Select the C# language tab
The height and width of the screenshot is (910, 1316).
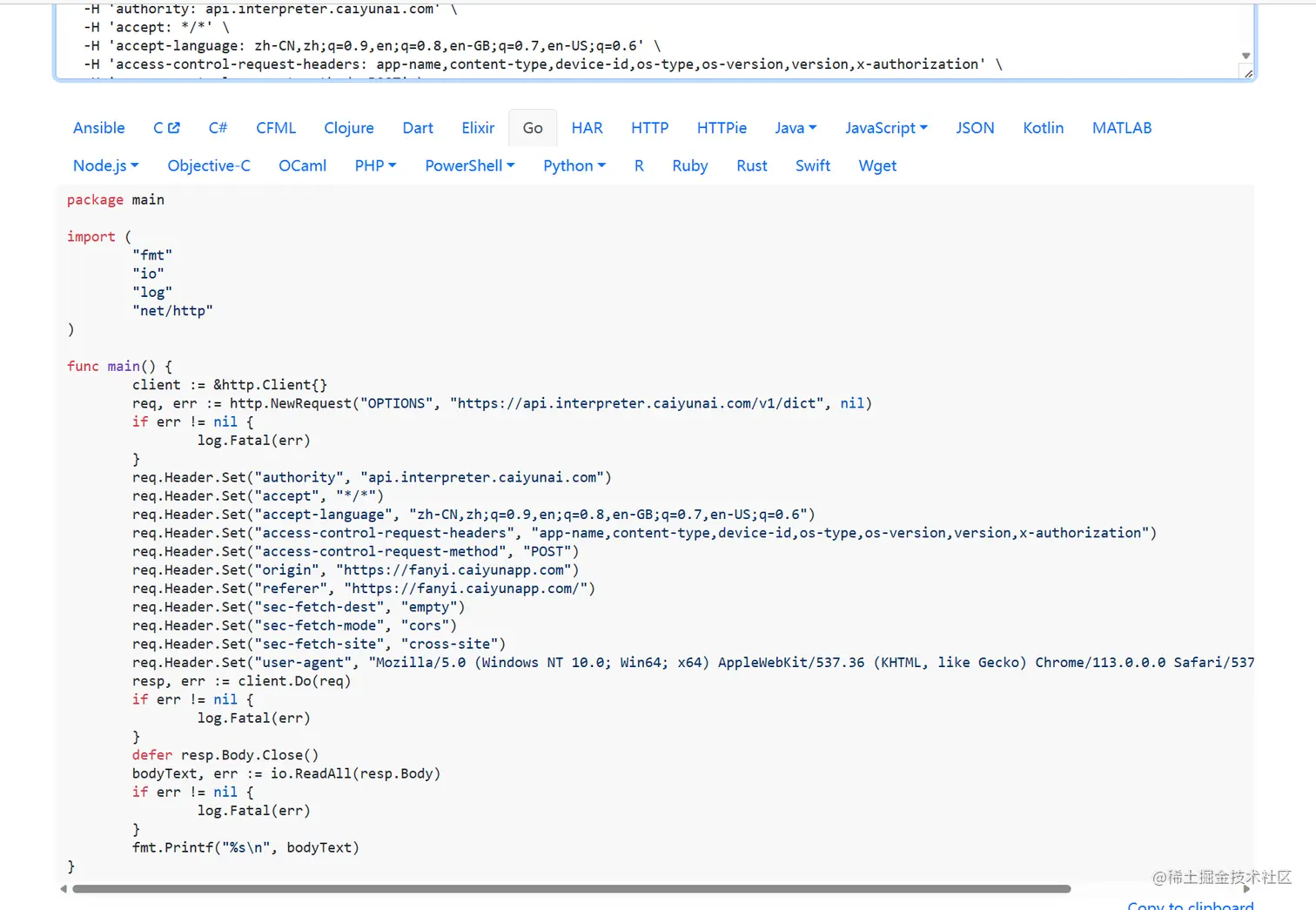[x=218, y=128]
